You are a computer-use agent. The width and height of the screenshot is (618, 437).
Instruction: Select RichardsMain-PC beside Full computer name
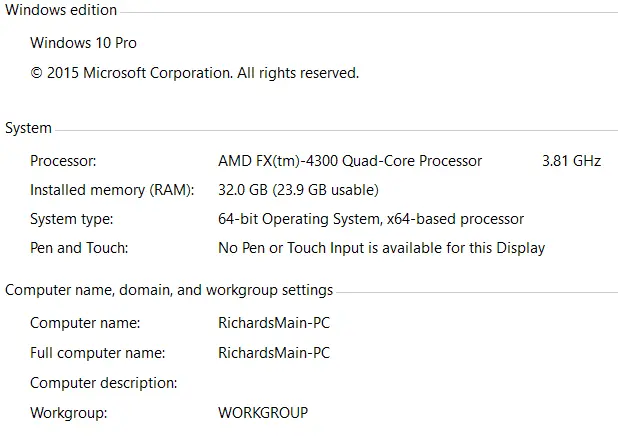(x=274, y=352)
